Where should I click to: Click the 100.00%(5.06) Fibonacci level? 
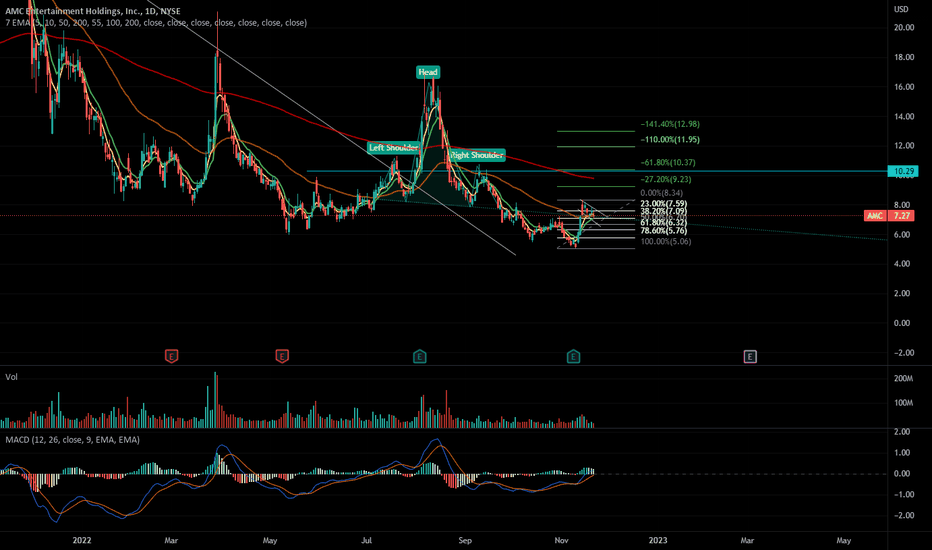(x=666, y=241)
